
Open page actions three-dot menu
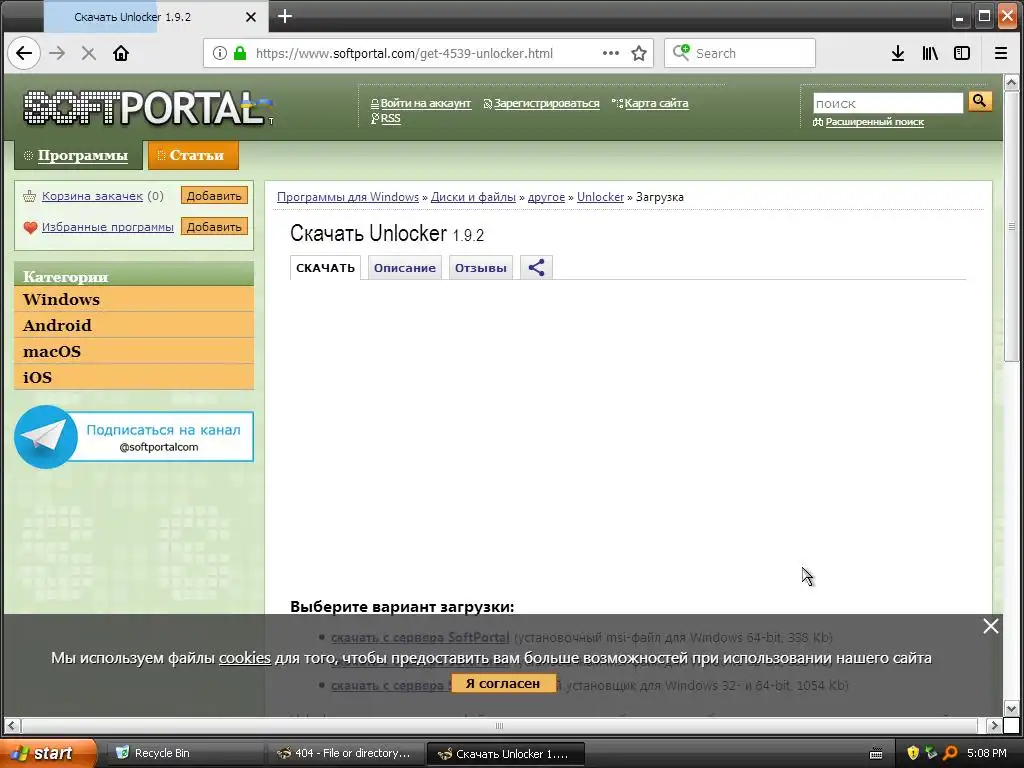coord(611,53)
